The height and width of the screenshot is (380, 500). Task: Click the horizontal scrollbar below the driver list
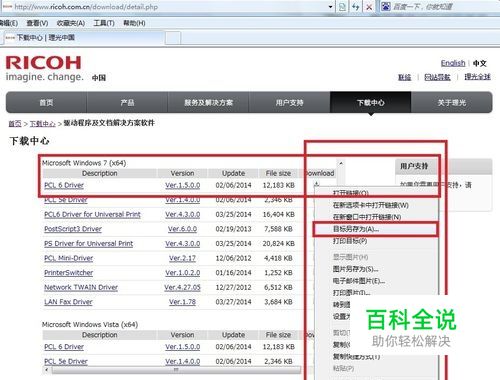tap(176, 370)
